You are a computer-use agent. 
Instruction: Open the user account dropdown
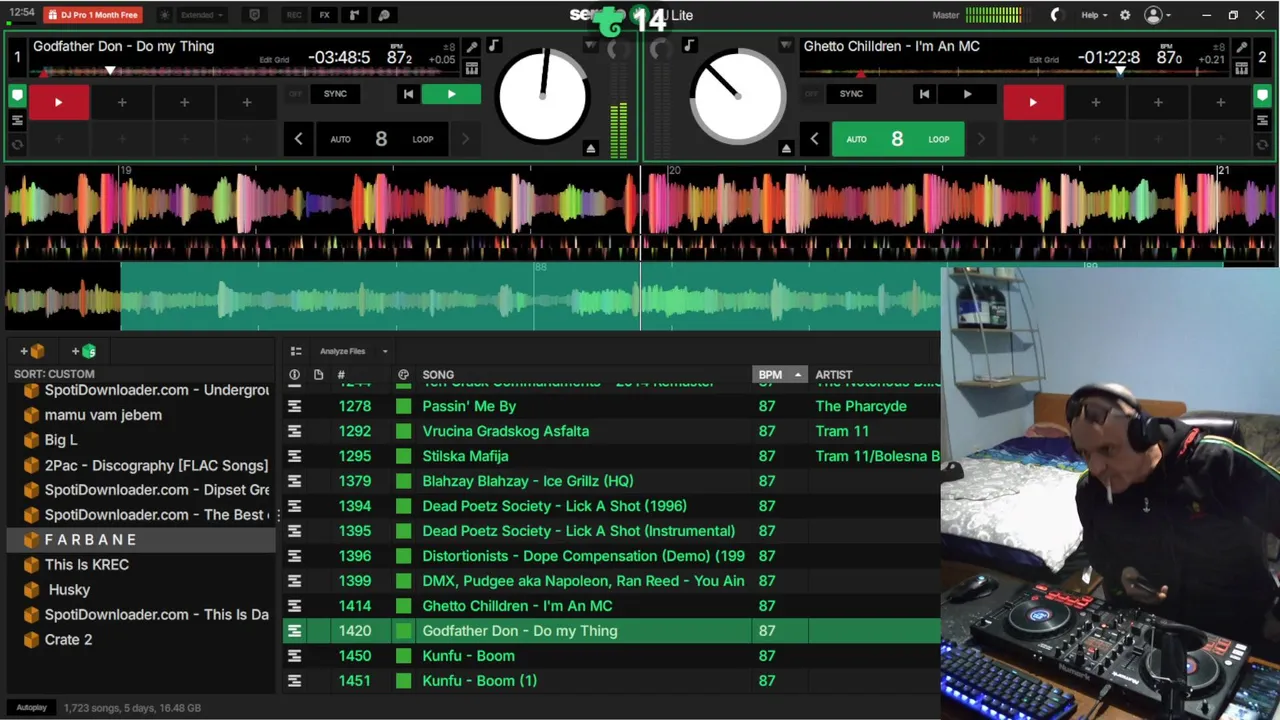coord(1158,15)
